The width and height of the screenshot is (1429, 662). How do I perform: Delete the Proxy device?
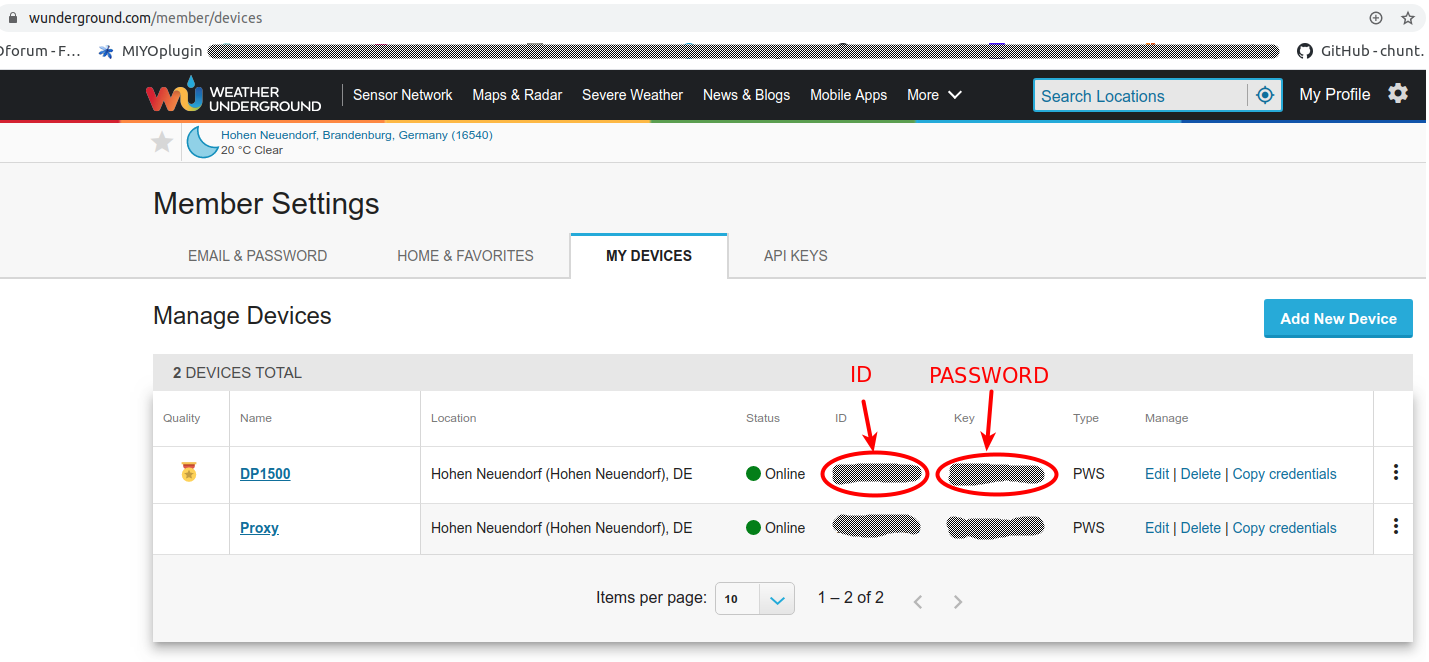pos(1201,528)
